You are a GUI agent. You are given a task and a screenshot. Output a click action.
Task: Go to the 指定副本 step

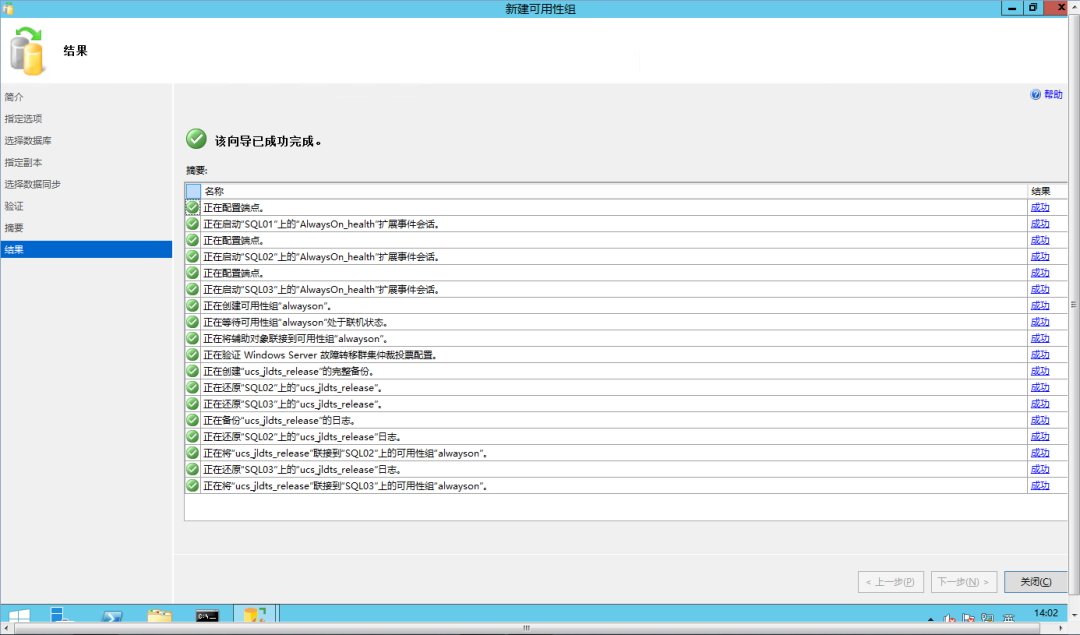pyautogui.click(x=23, y=163)
